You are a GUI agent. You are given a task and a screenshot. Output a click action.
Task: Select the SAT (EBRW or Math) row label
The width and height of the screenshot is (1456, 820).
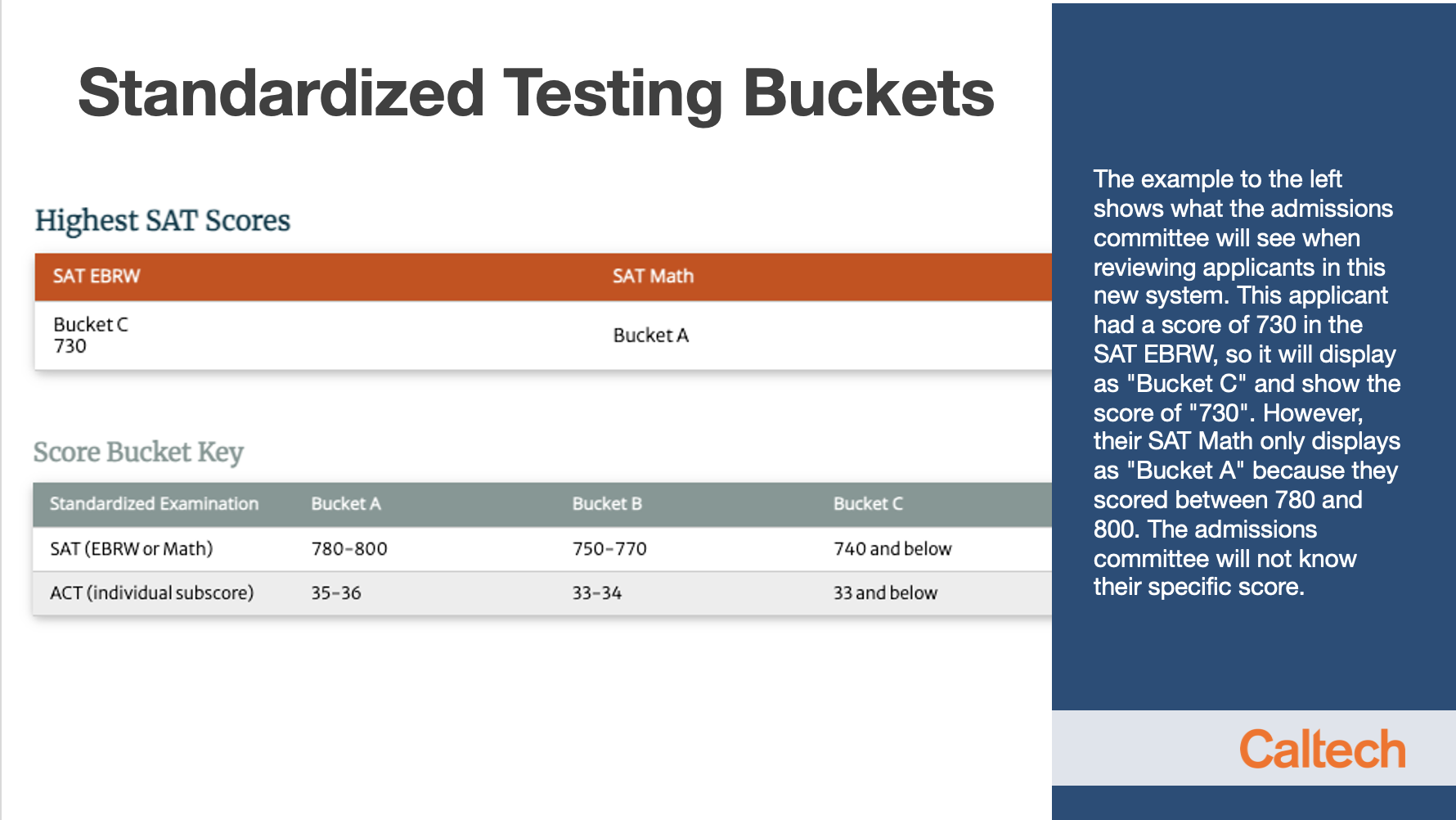(x=131, y=549)
